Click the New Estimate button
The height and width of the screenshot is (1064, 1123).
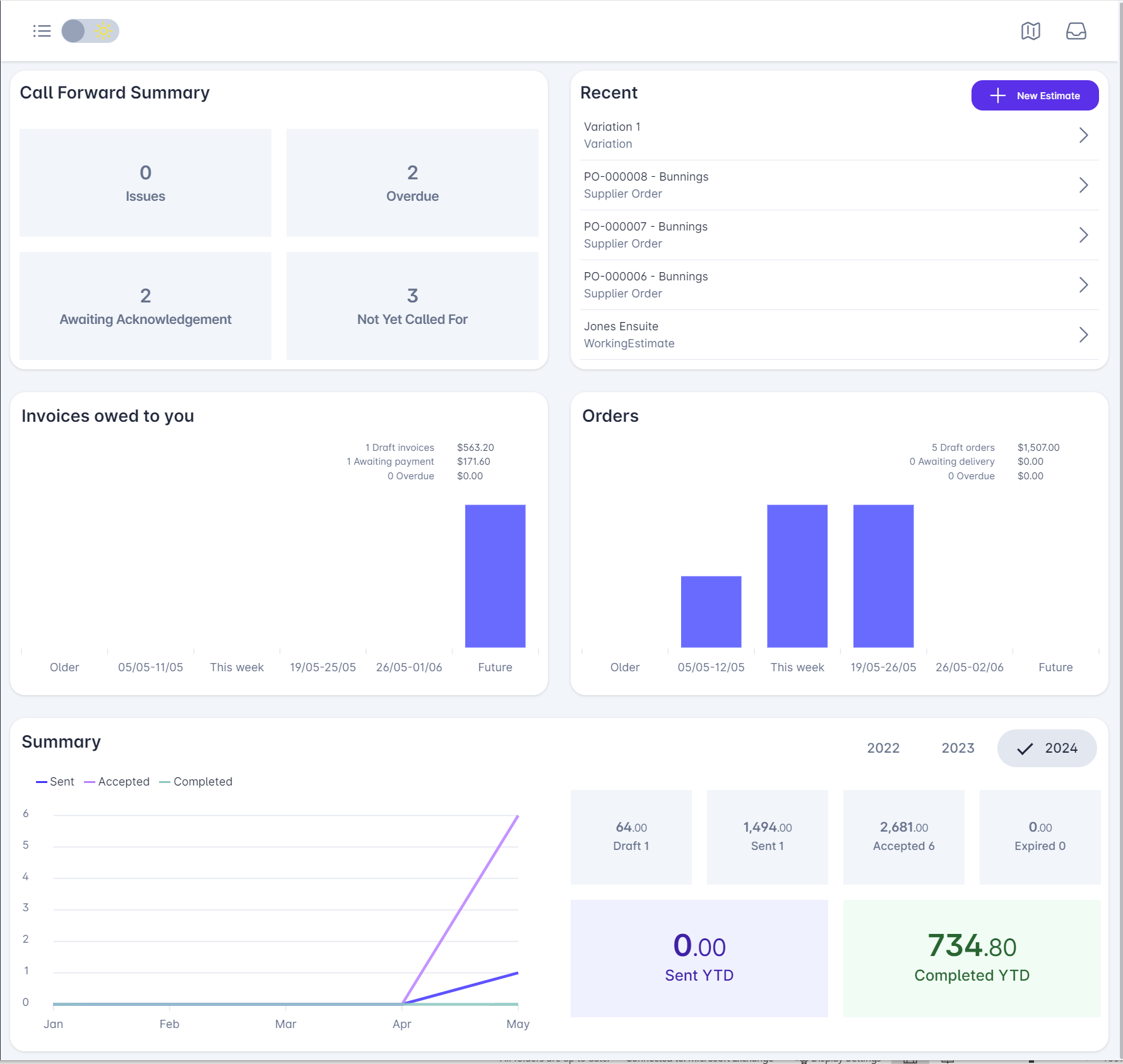pos(1035,95)
